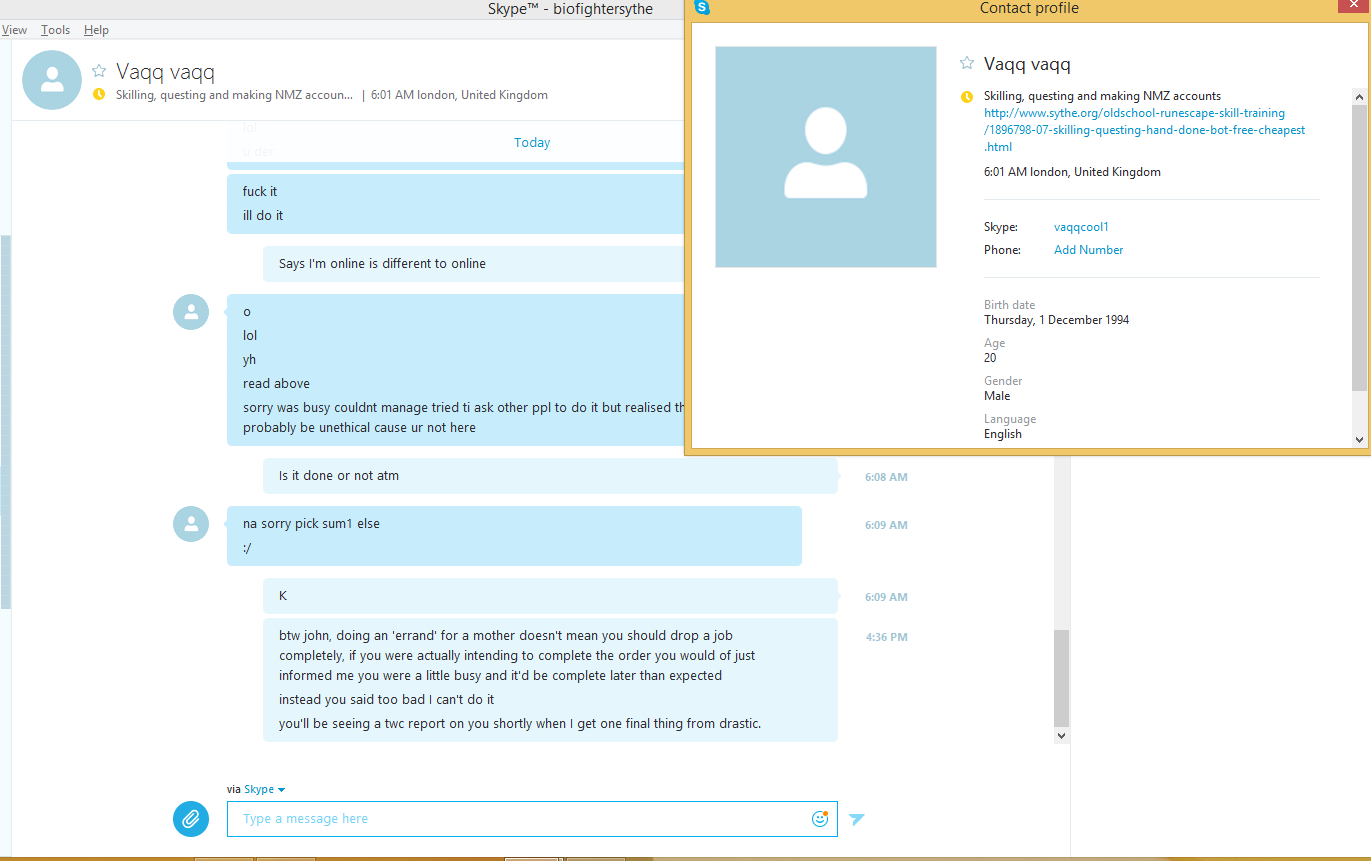Click the age value '20'
This screenshot has height=861, width=1371.
pos(990,358)
